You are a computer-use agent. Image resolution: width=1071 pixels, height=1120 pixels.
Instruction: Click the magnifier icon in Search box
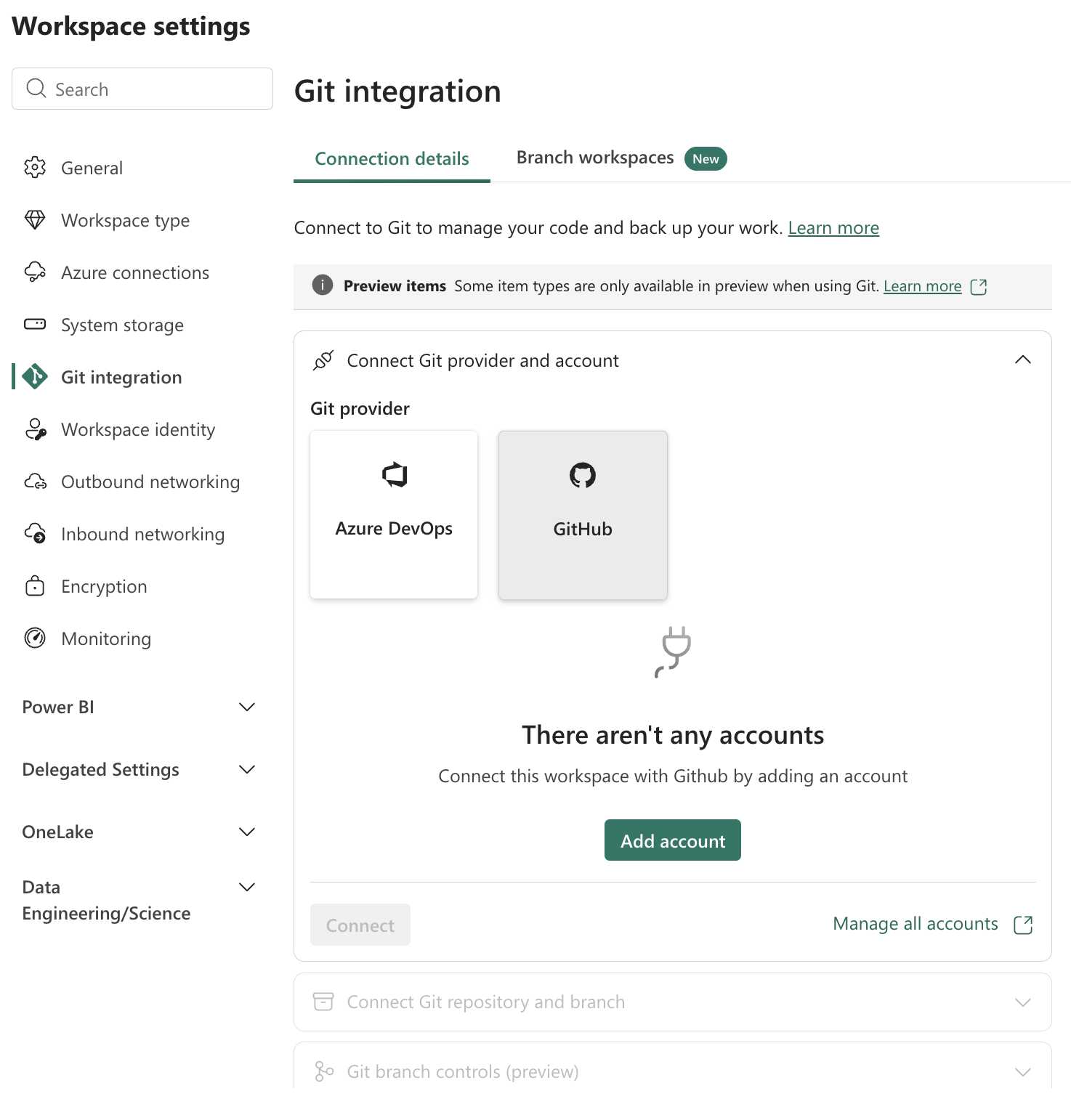point(36,89)
